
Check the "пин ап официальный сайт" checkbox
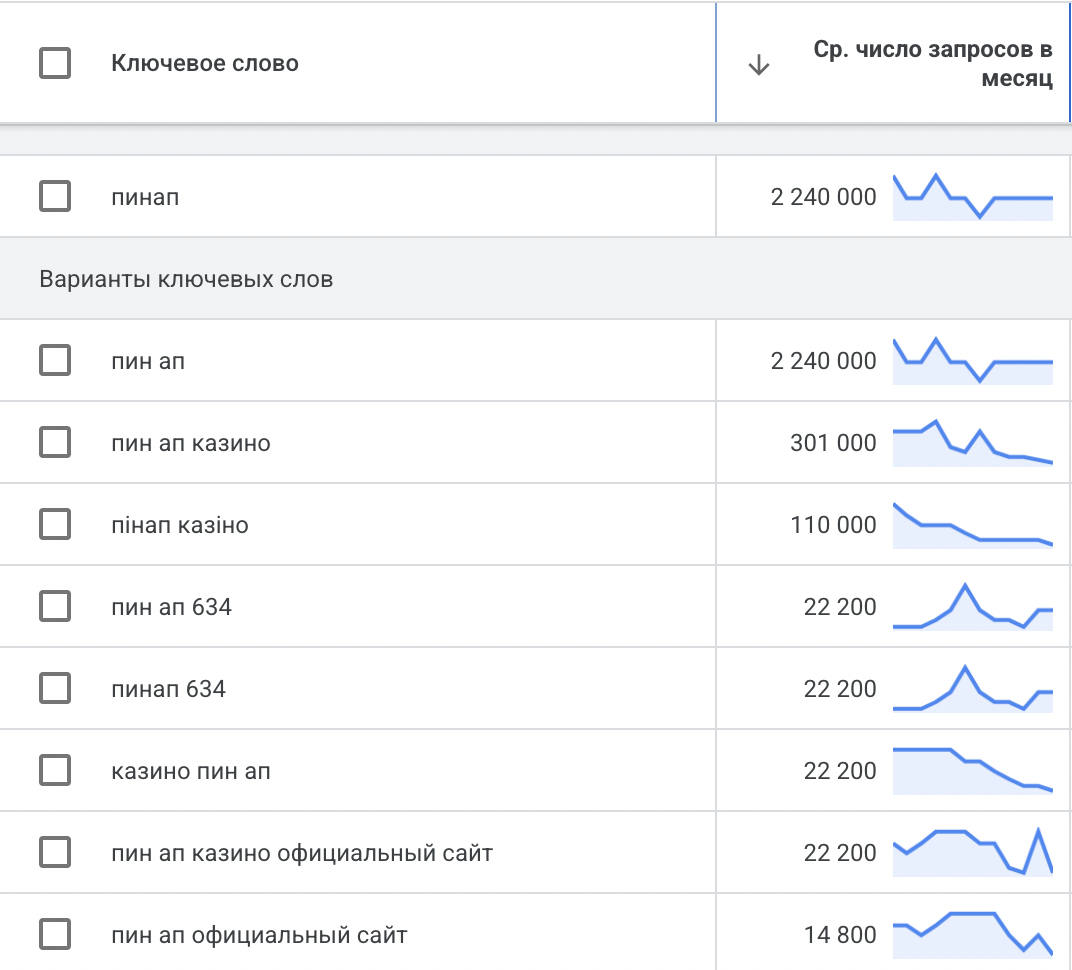tap(55, 935)
